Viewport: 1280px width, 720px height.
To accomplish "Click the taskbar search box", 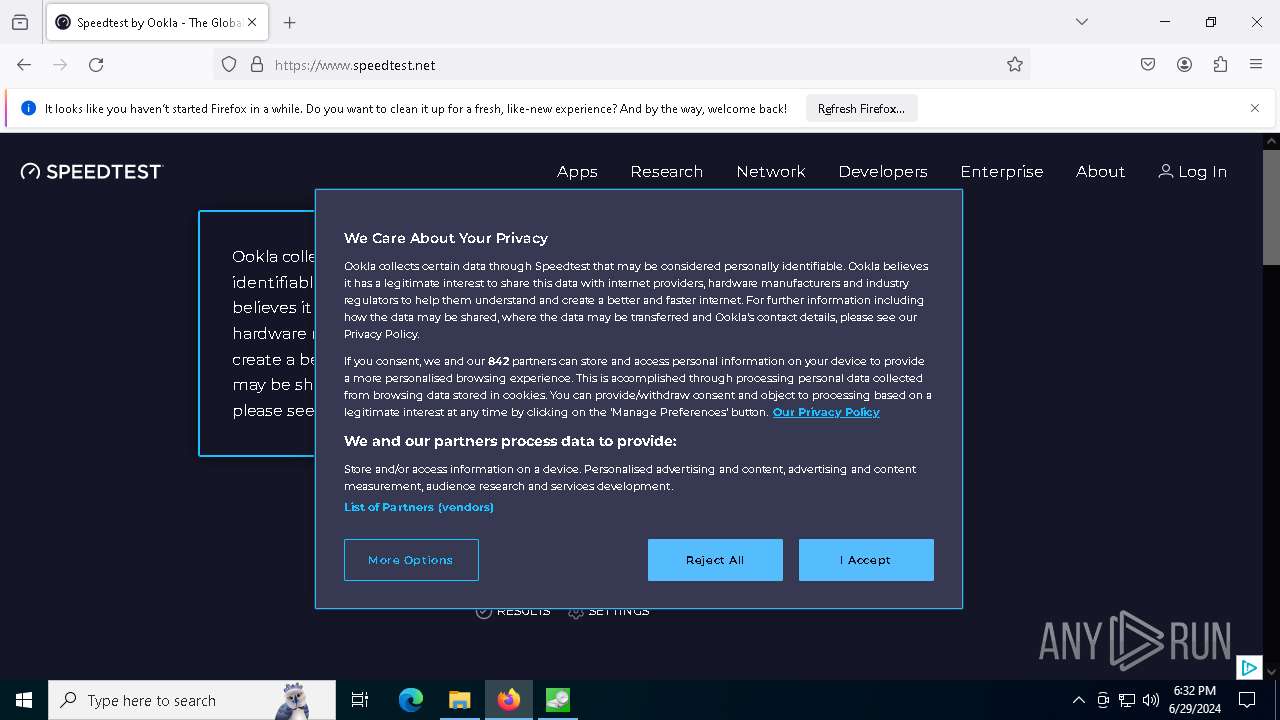I will 192,700.
